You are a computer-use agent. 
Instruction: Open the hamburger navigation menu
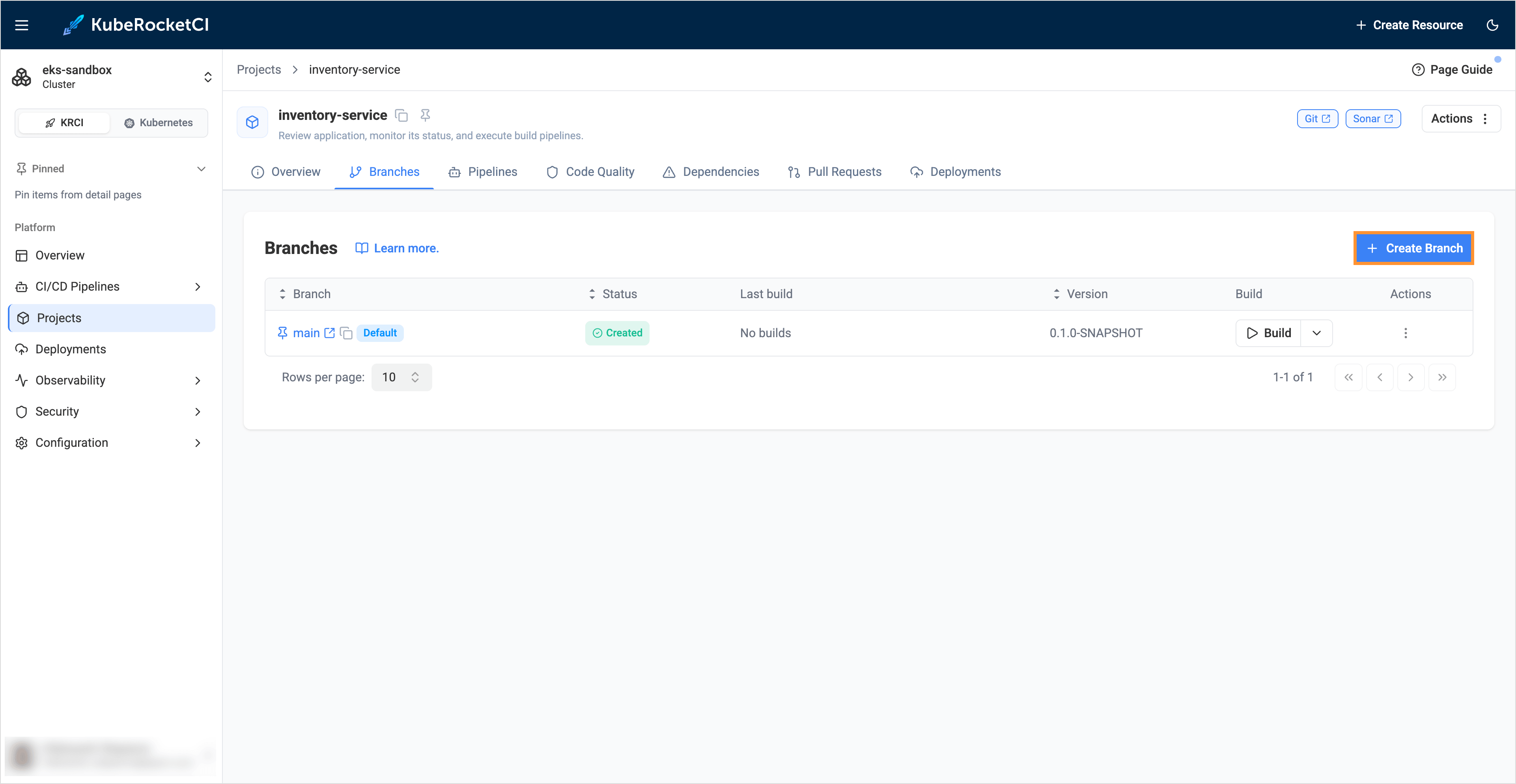pyautogui.click(x=22, y=25)
